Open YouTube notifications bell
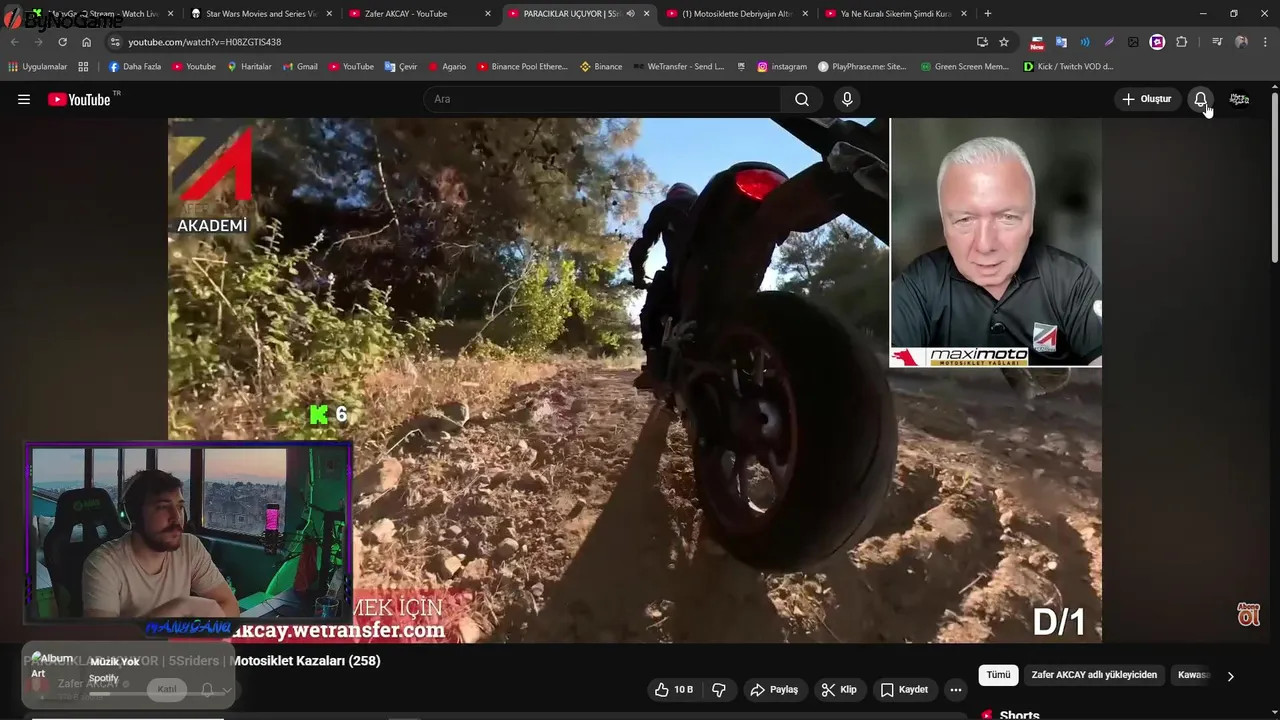Image resolution: width=1280 pixels, height=720 pixels. [1200, 99]
